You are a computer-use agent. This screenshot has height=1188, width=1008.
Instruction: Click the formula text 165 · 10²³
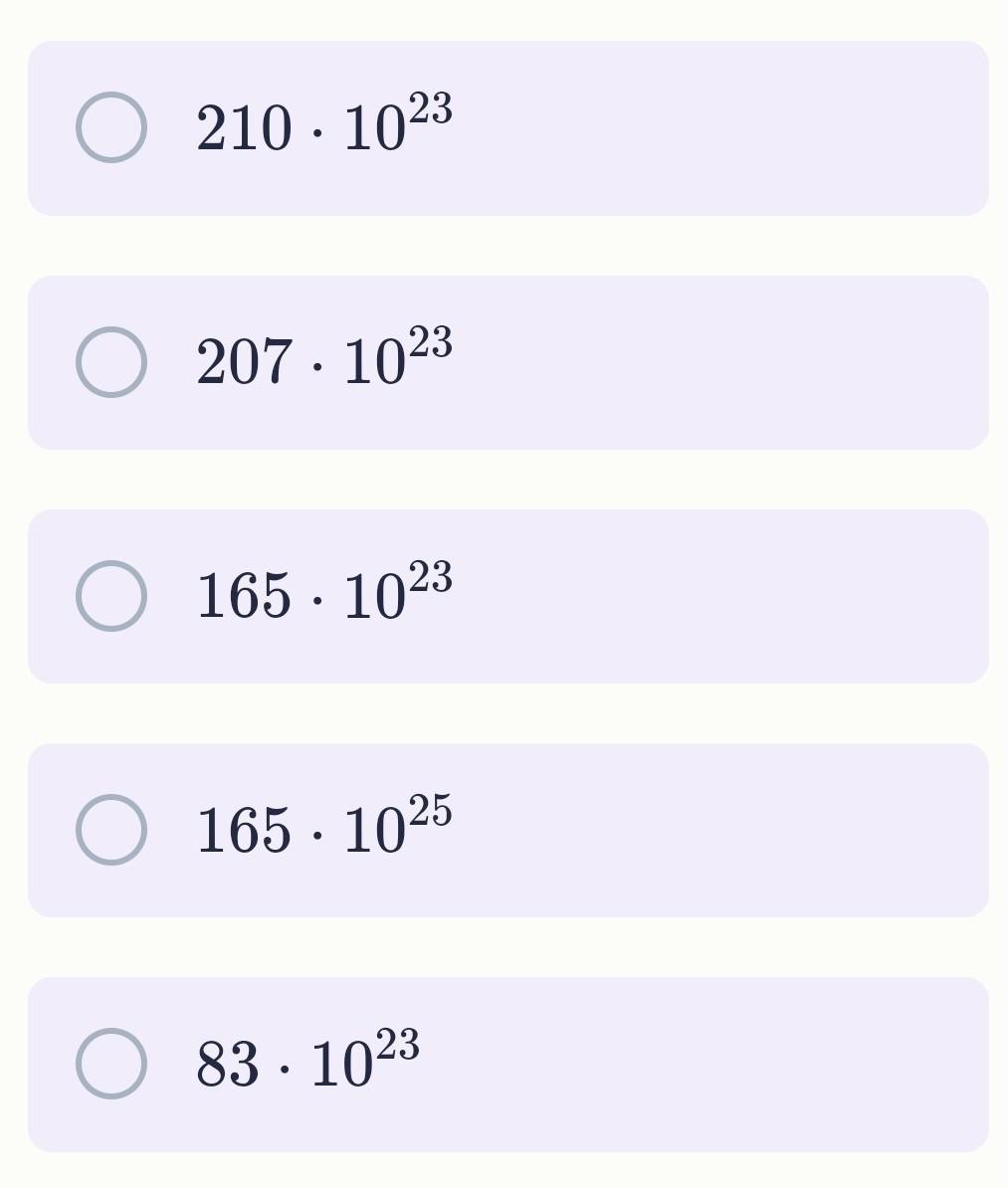point(324,595)
